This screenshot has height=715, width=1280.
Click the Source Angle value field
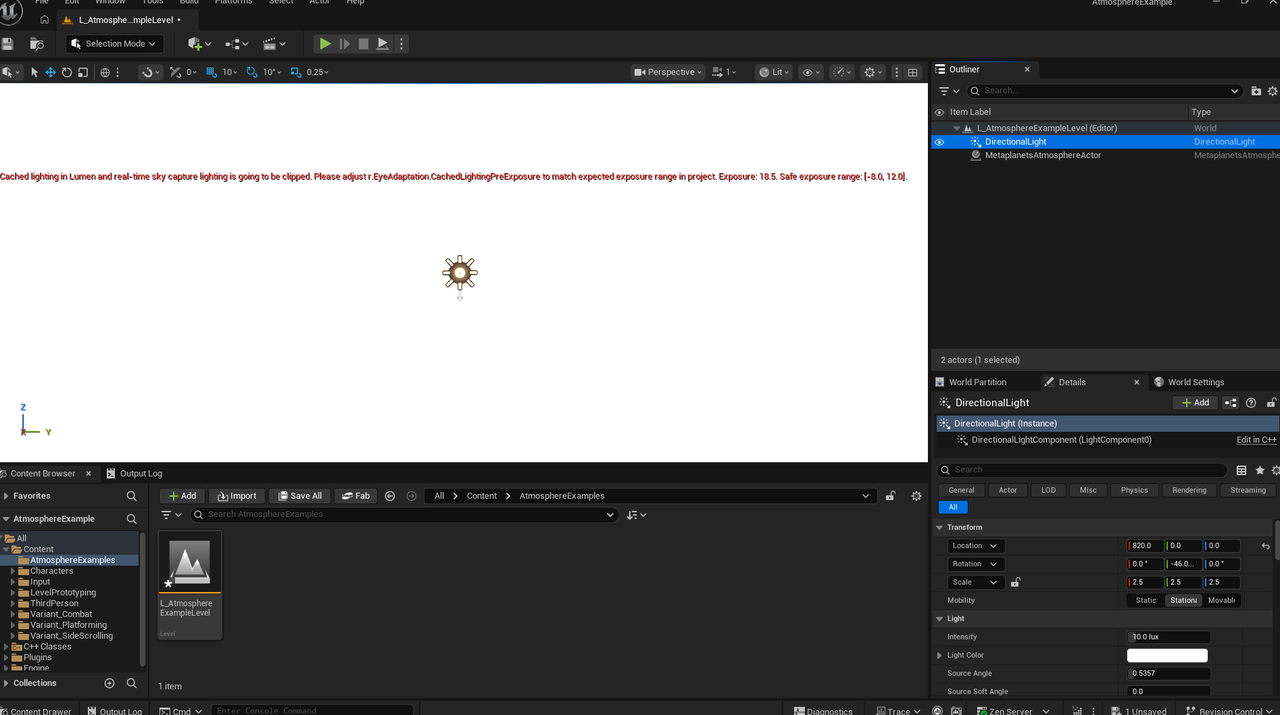click(x=1168, y=673)
